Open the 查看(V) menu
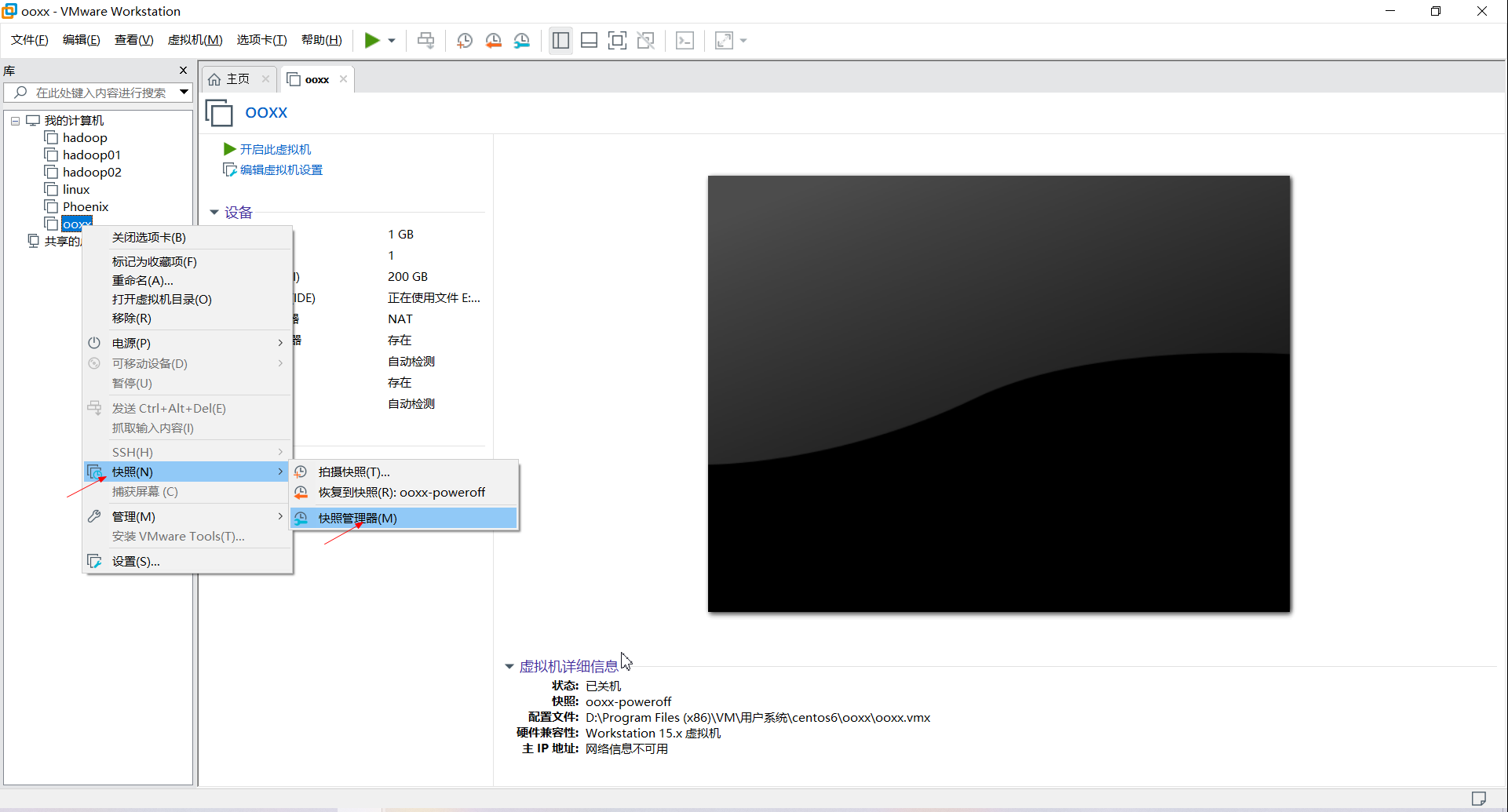 click(x=134, y=40)
